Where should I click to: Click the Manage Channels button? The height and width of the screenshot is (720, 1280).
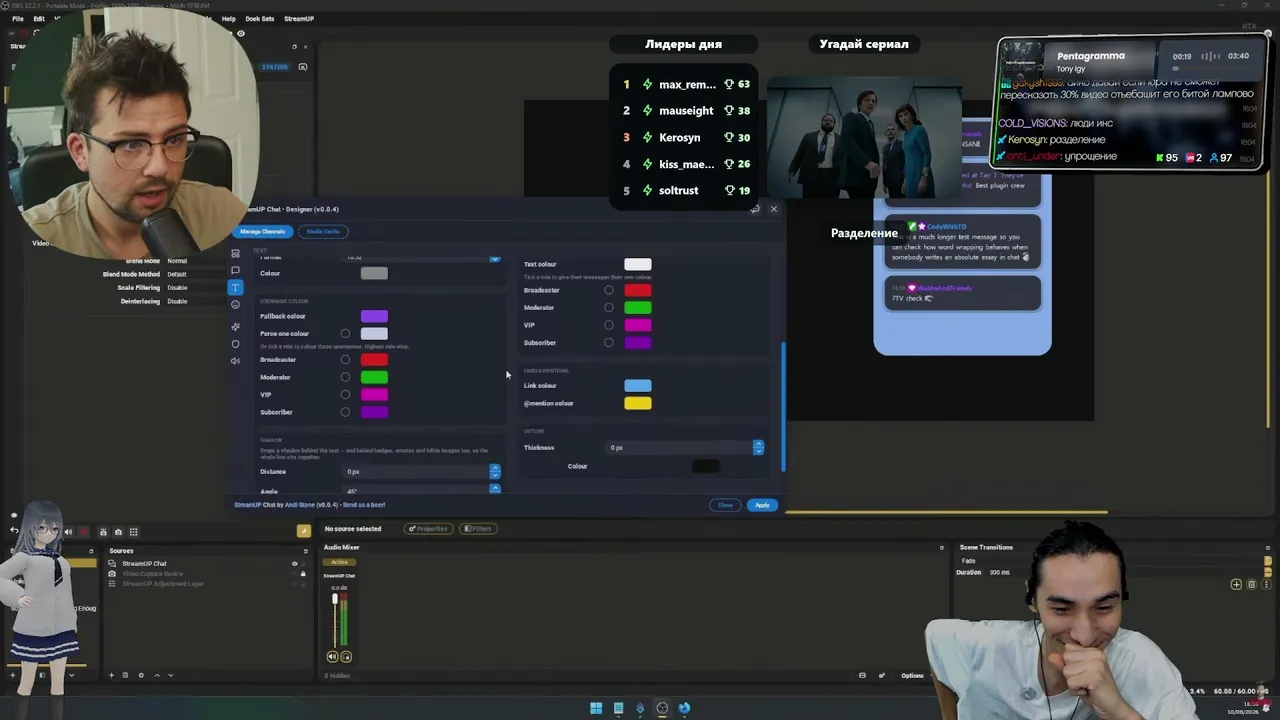point(263,231)
